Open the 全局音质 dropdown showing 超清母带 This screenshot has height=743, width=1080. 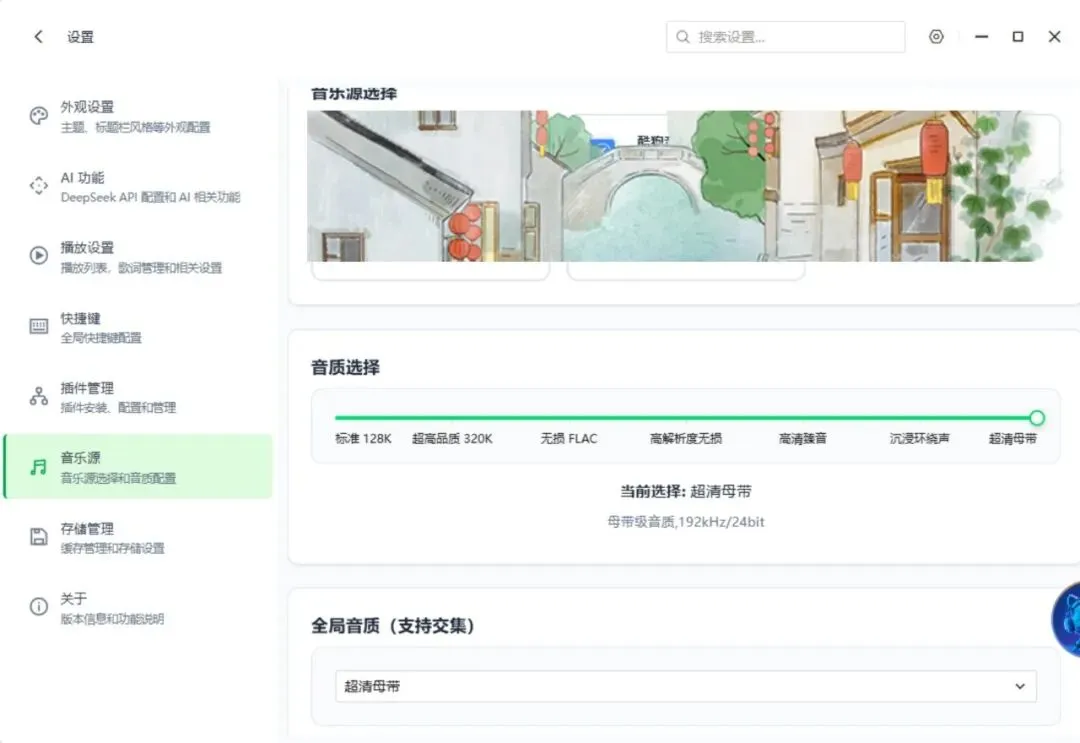click(686, 686)
